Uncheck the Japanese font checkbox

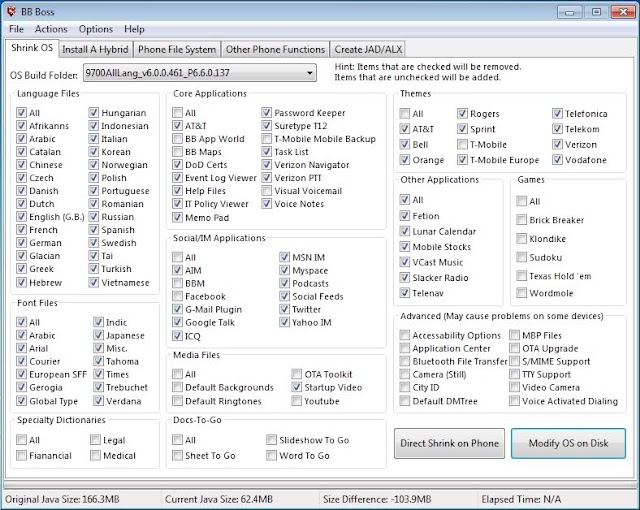(x=98, y=335)
